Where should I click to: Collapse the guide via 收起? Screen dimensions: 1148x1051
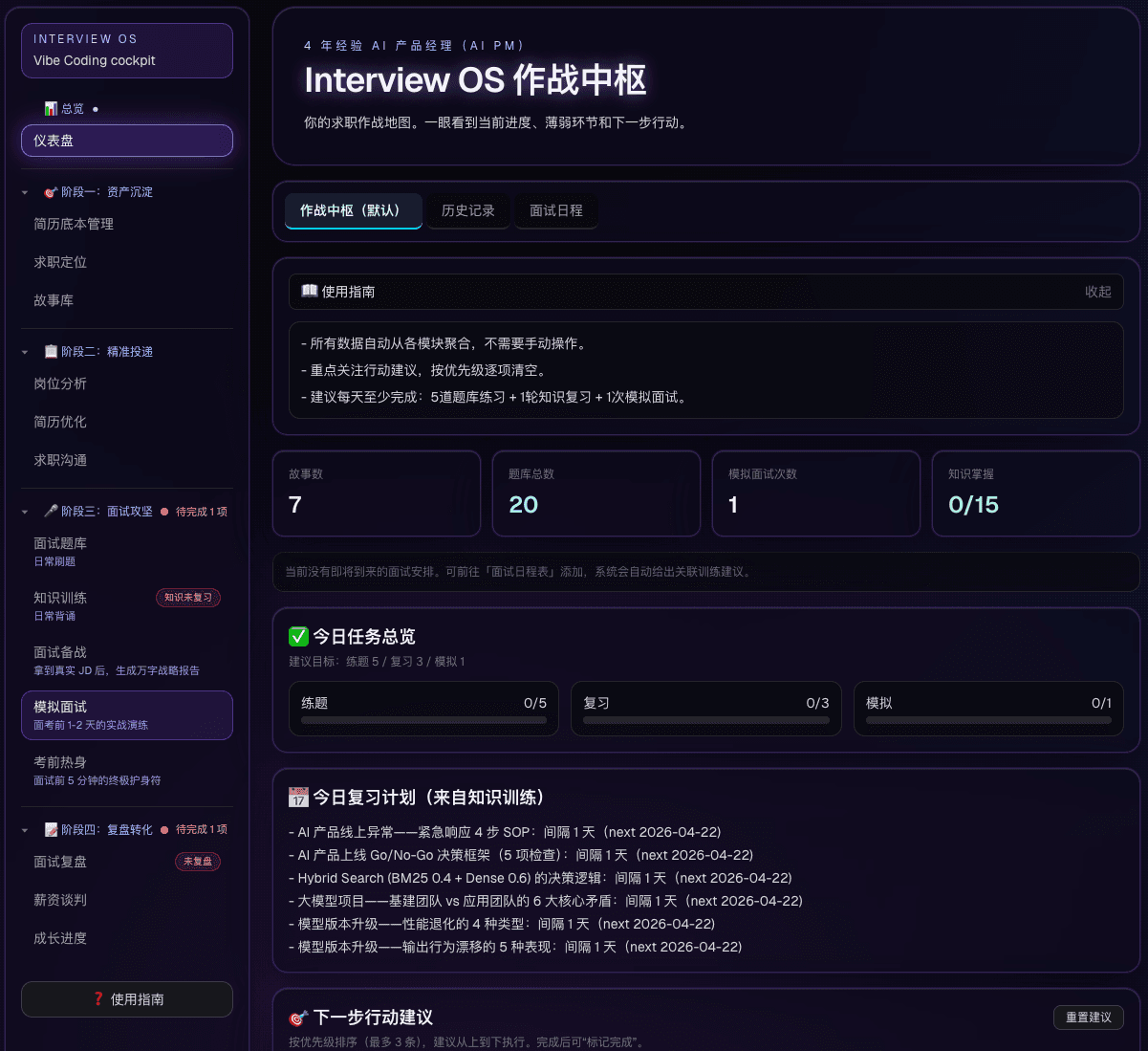pyautogui.click(x=1098, y=292)
